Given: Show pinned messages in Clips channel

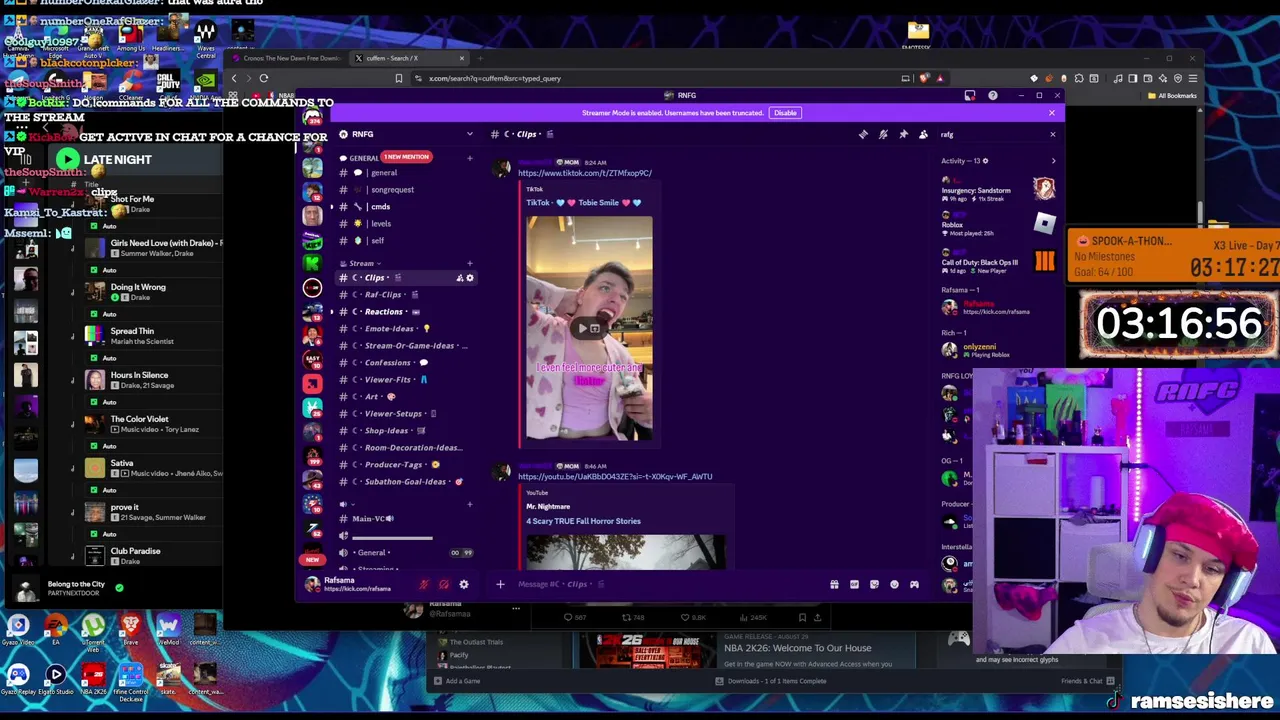Looking at the screenshot, I should pyautogui.click(x=903, y=134).
